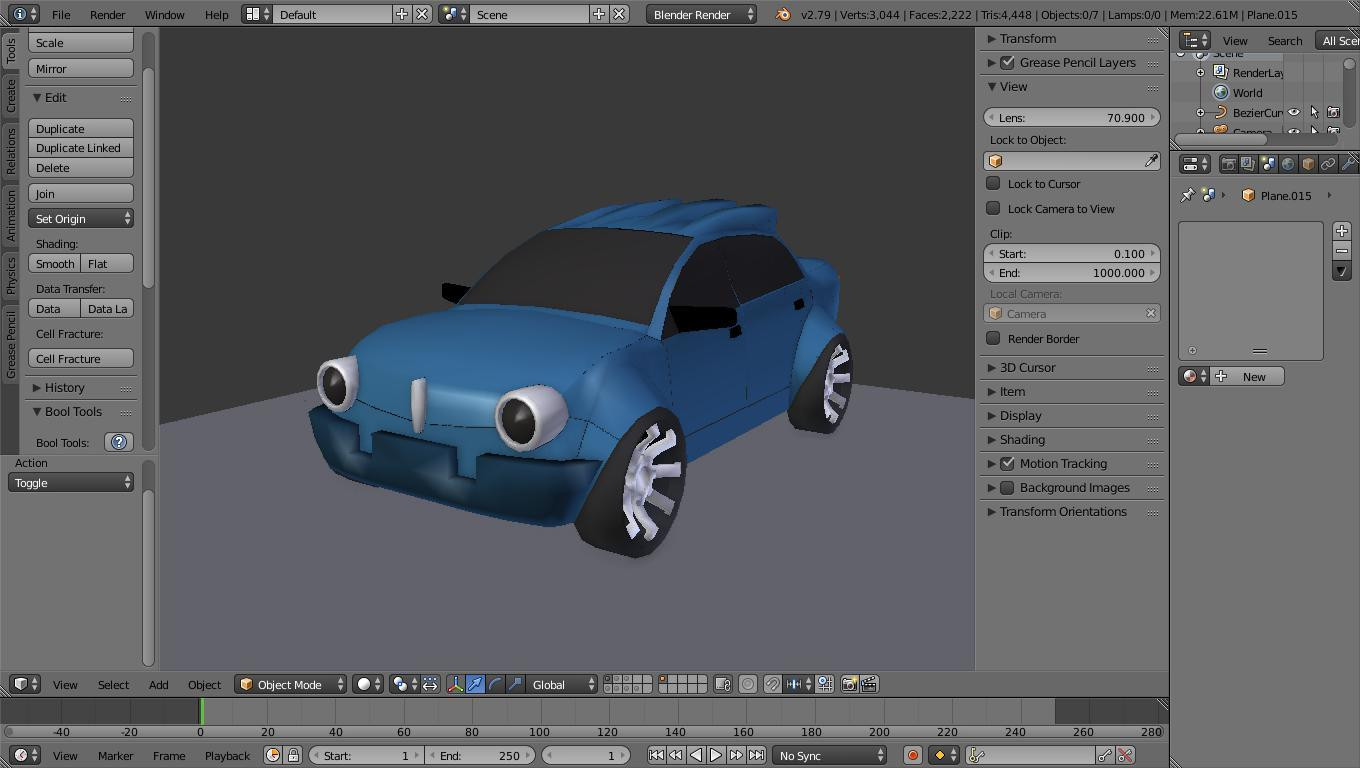
Task: Click the Bool Tools help question mark
Action: tap(119, 442)
